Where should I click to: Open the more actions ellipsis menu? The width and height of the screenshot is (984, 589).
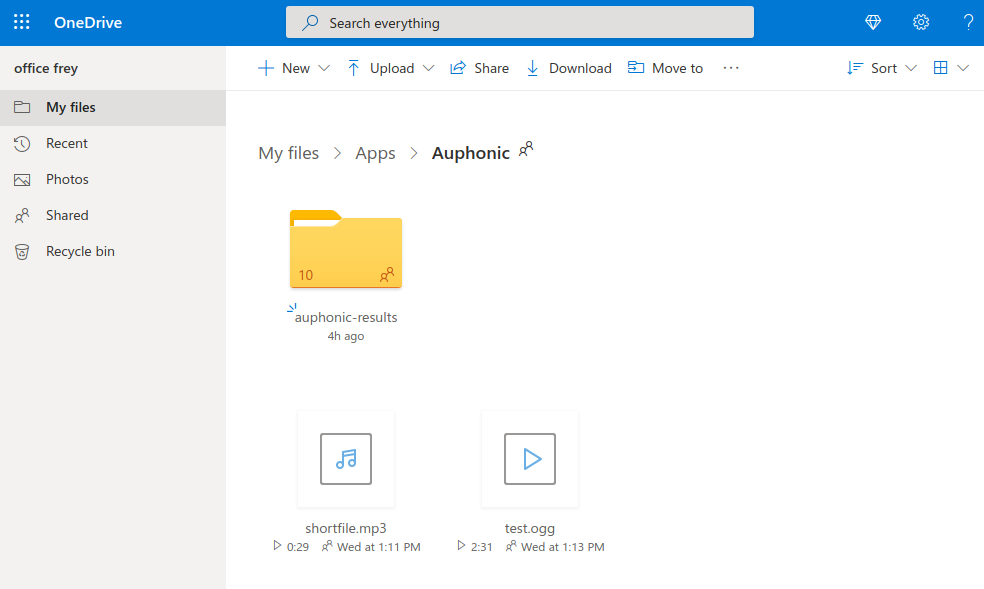[x=731, y=68]
